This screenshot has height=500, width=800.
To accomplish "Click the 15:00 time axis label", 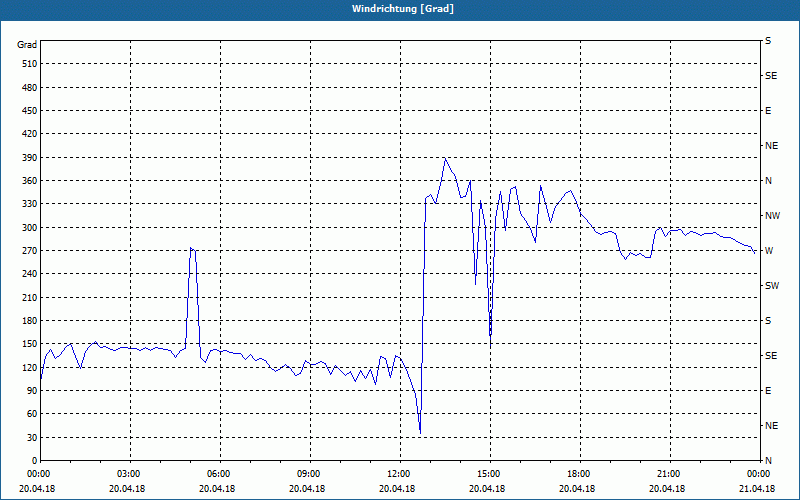I will [488, 474].
